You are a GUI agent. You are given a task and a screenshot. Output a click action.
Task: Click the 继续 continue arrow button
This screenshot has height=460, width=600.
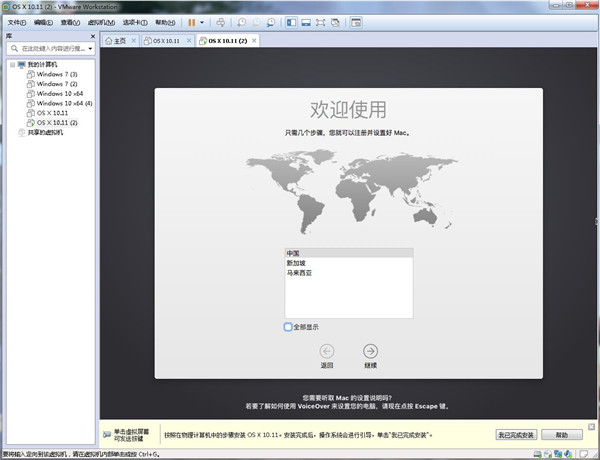click(x=370, y=351)
